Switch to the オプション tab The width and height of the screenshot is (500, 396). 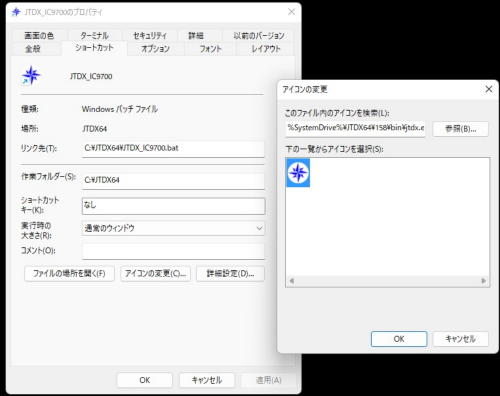[155, 49]
